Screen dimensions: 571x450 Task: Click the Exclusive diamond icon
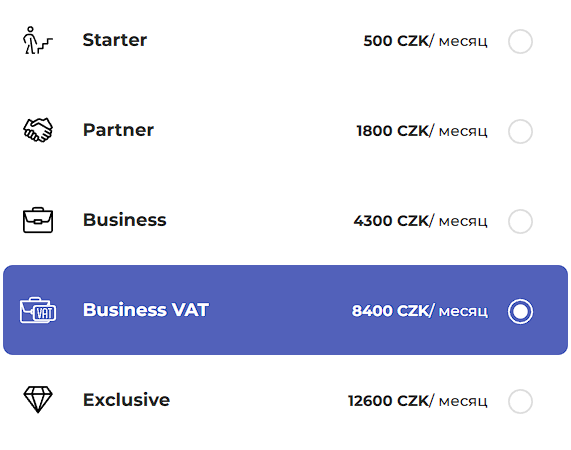coord(38,399)
